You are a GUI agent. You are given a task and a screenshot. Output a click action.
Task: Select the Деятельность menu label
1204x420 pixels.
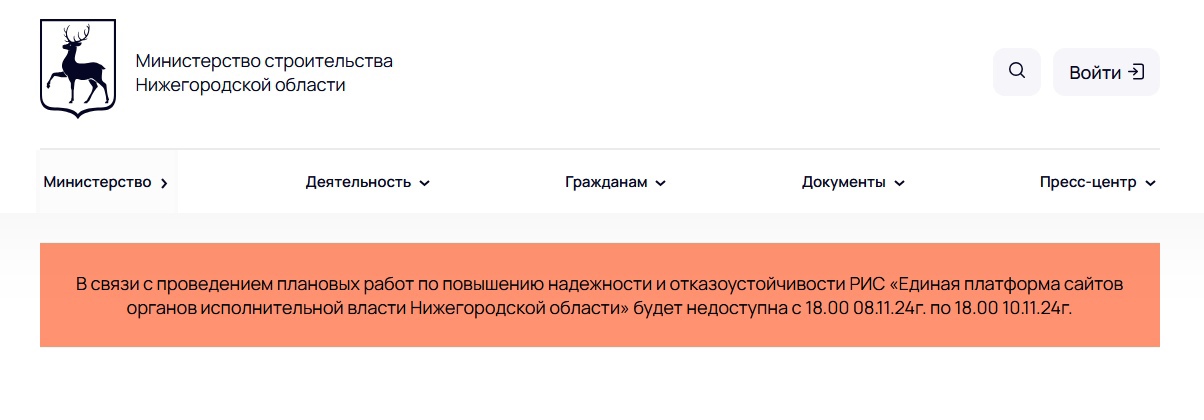coord(359,182)
